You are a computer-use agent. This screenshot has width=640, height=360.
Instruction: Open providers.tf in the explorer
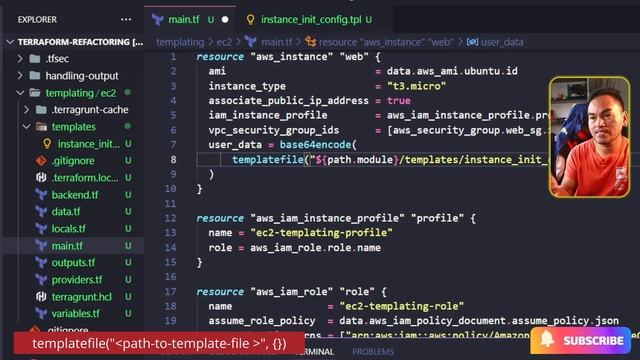tap(77, 280)
